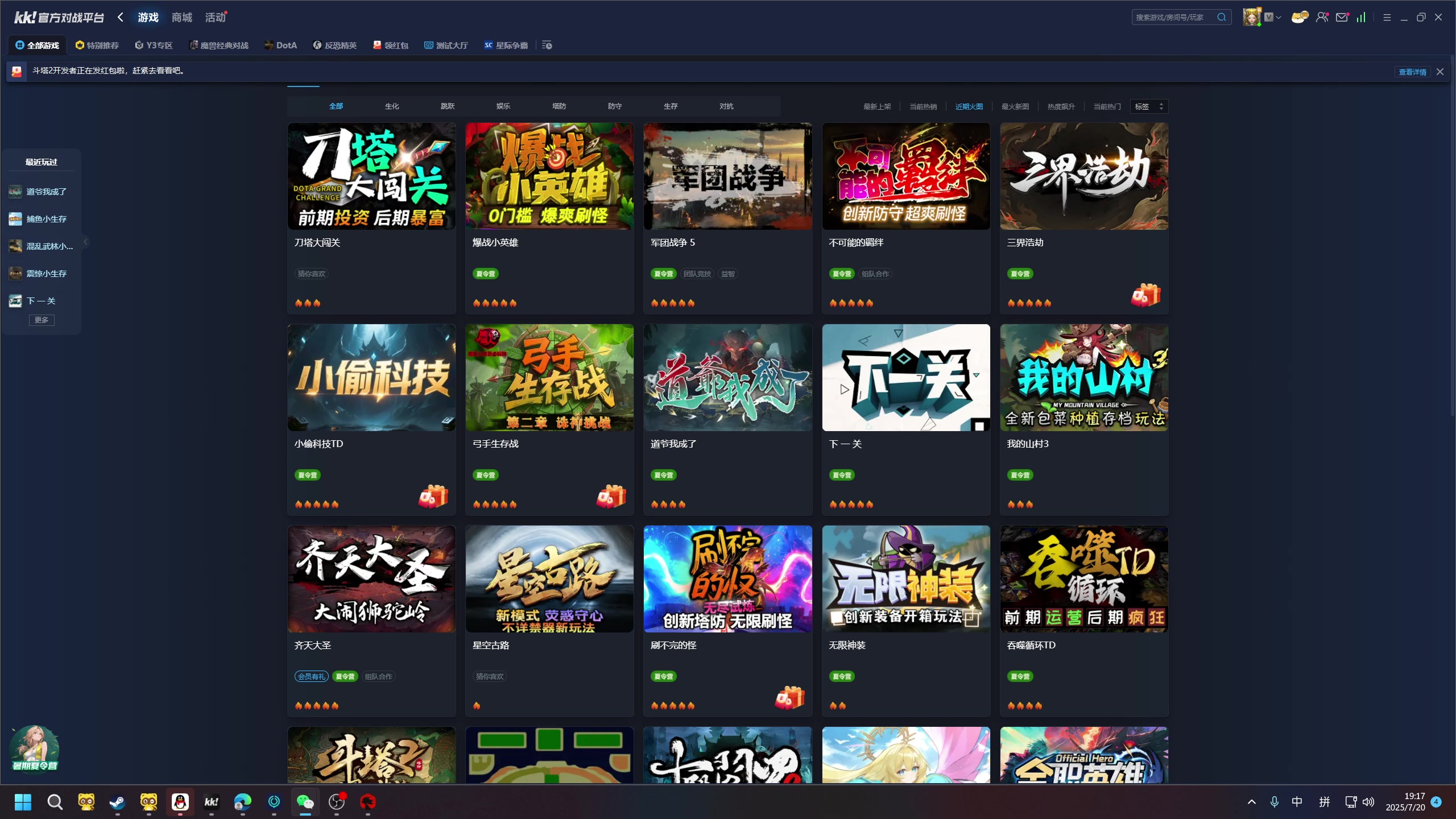Open the DotA tab
The image size is (1456, 819).
[x=281, y=45]
